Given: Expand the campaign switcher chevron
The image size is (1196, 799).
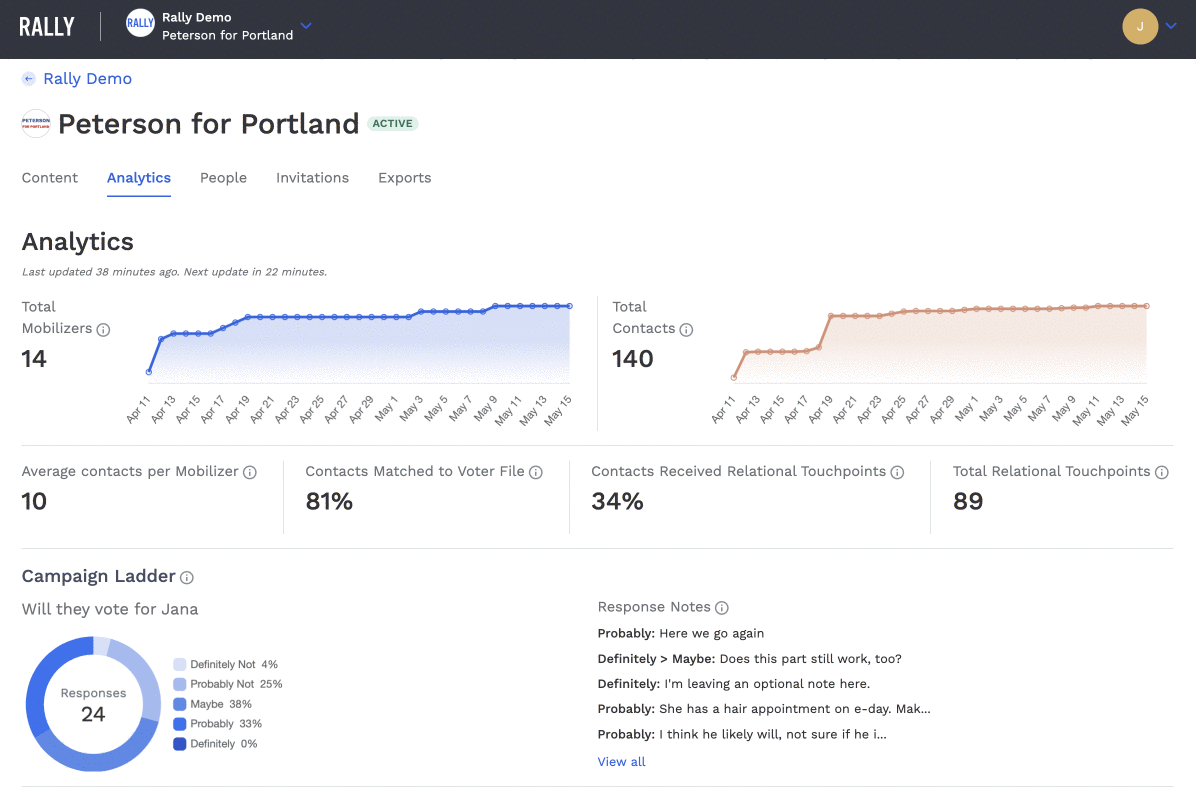Looking at the screenshot, I should (x=306, y=26).
